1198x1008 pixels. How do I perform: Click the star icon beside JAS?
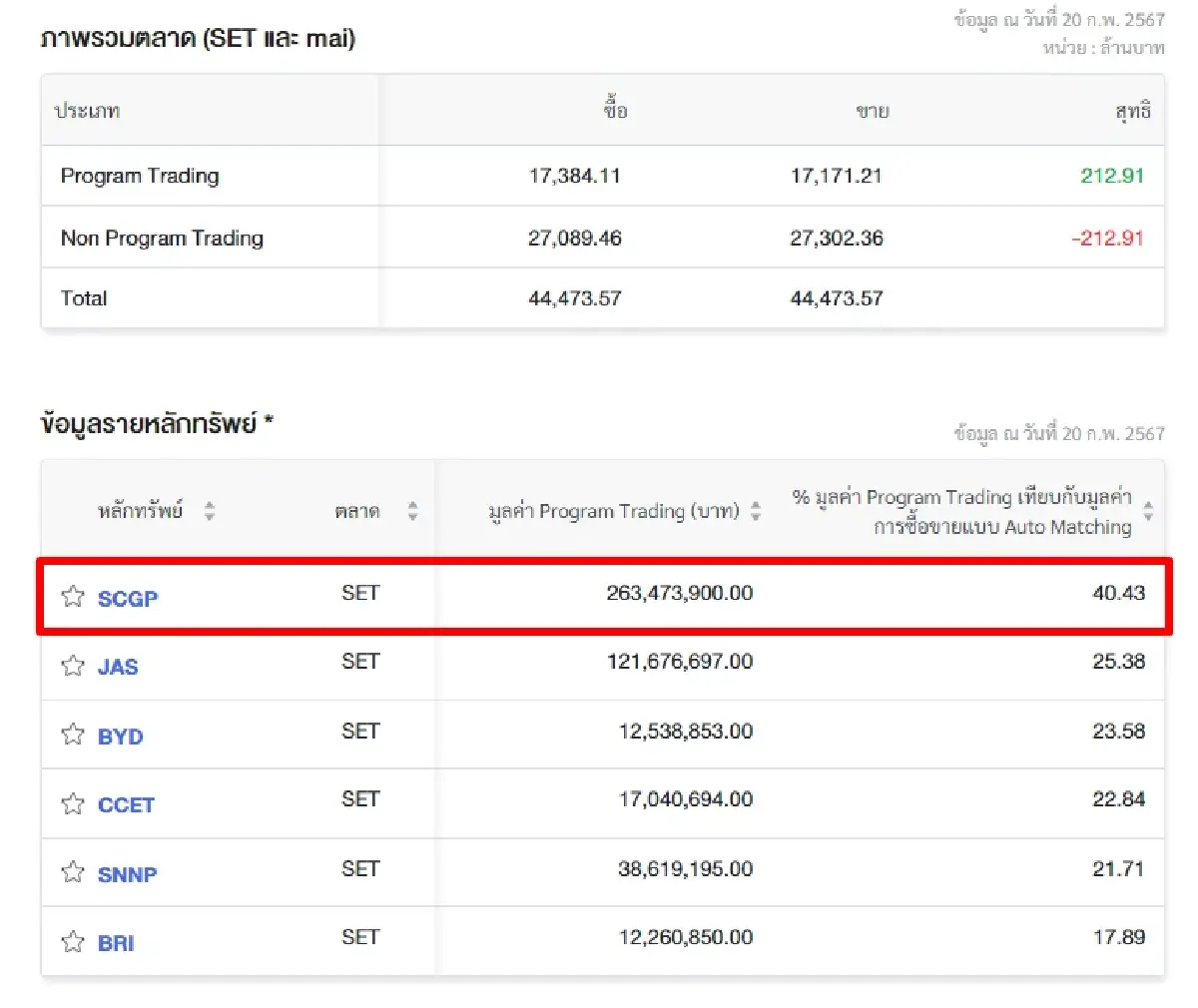click(x=72, y=665)
